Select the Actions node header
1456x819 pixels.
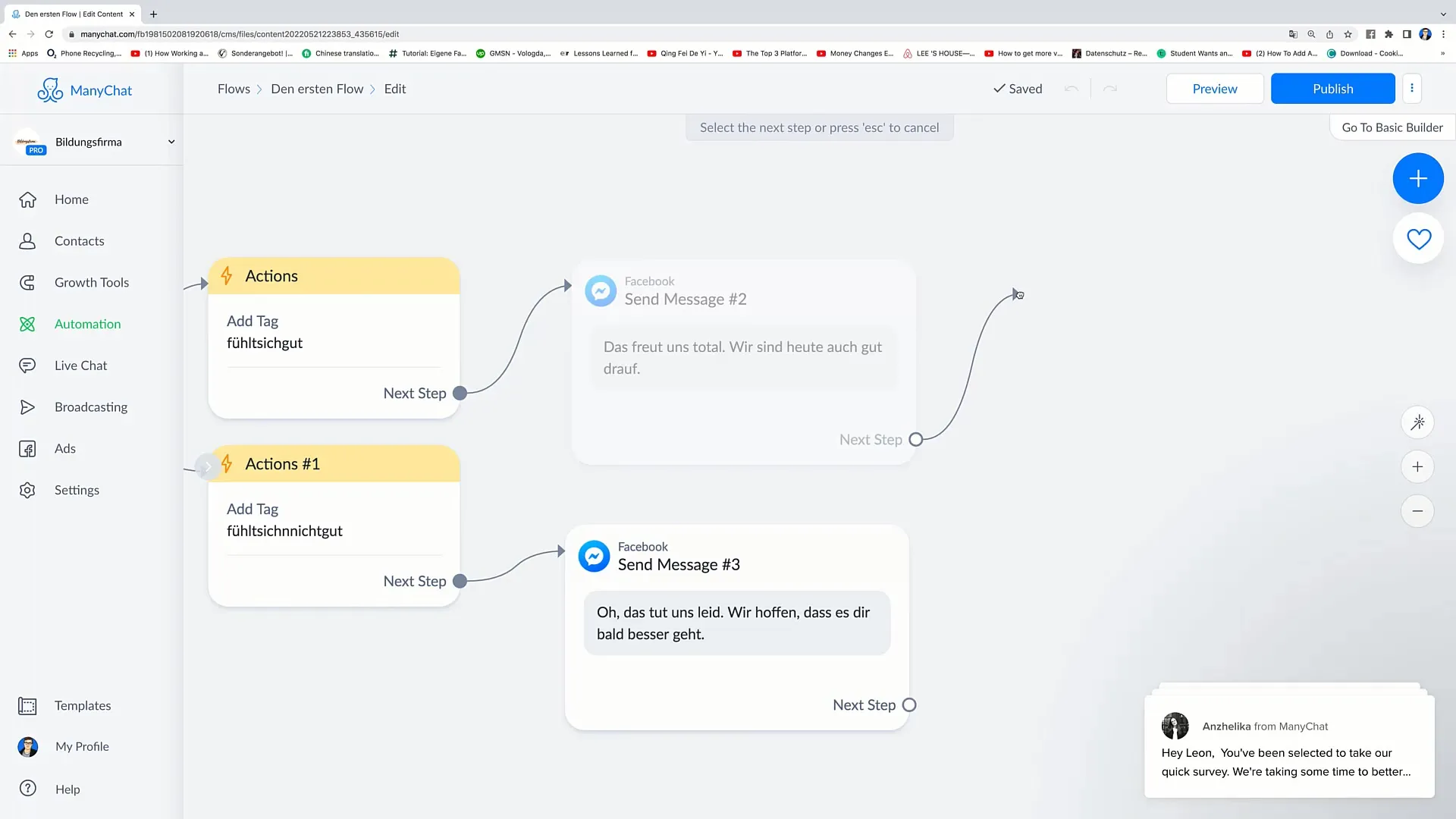[334, 276]
